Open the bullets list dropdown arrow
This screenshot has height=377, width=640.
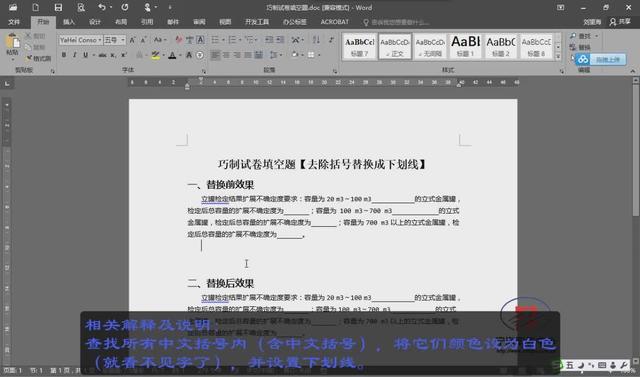click(x=222, y=40)
